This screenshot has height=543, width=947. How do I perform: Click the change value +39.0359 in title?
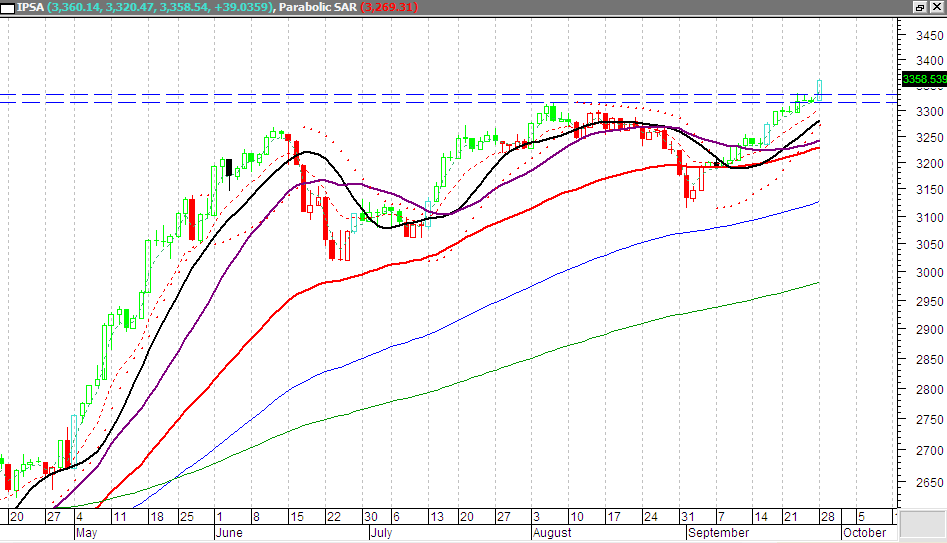pyautogui.click(x=243, y=7)
